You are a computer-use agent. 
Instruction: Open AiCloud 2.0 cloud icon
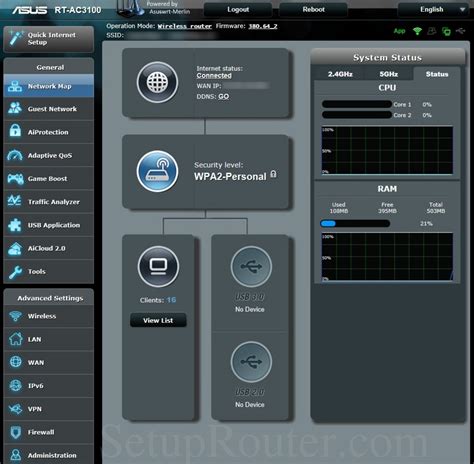point(15,249)
